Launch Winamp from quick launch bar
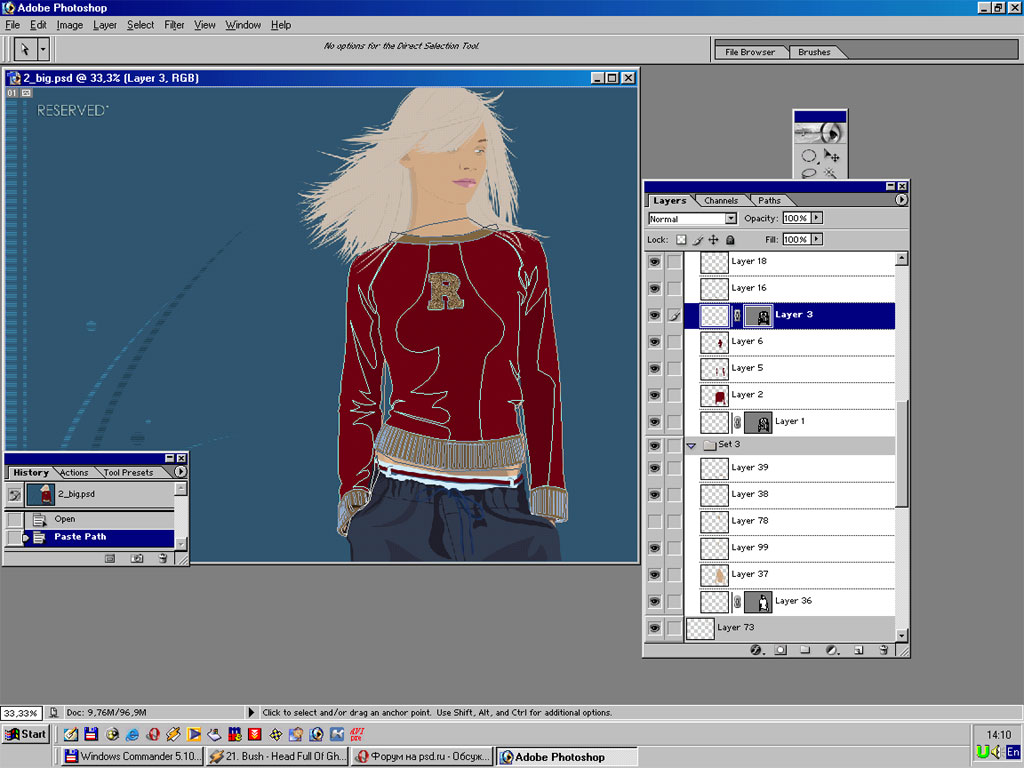1024x768 pixels. [173, 734]
